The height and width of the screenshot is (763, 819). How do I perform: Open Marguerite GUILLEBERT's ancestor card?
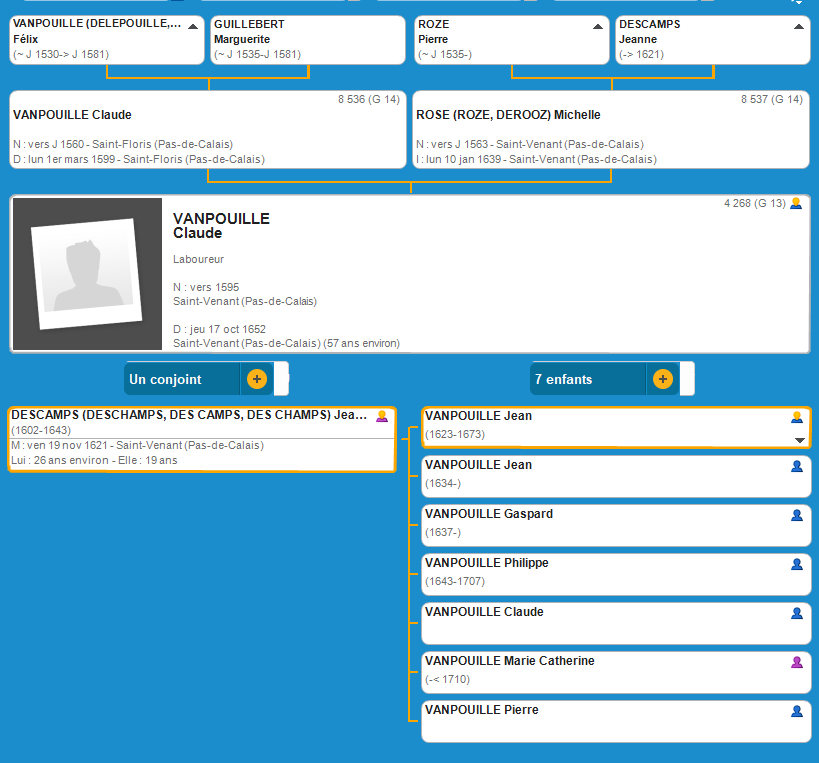pos(306,40)
